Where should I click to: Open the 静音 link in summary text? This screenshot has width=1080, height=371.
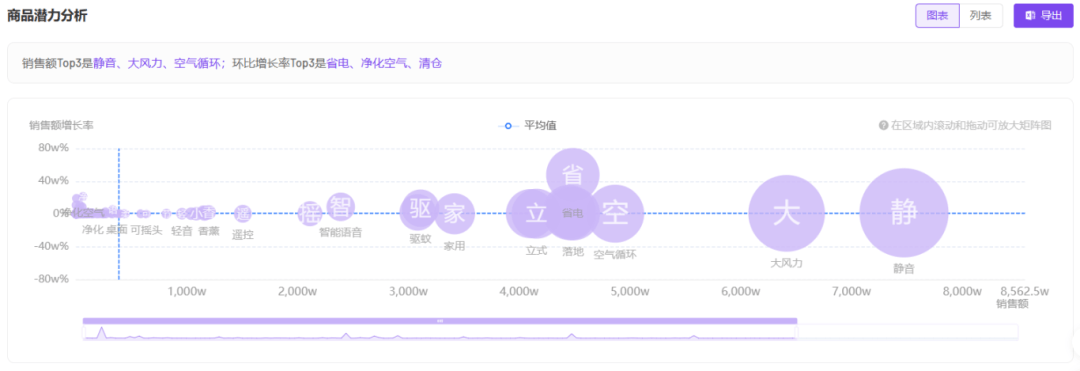pos(104,63)
